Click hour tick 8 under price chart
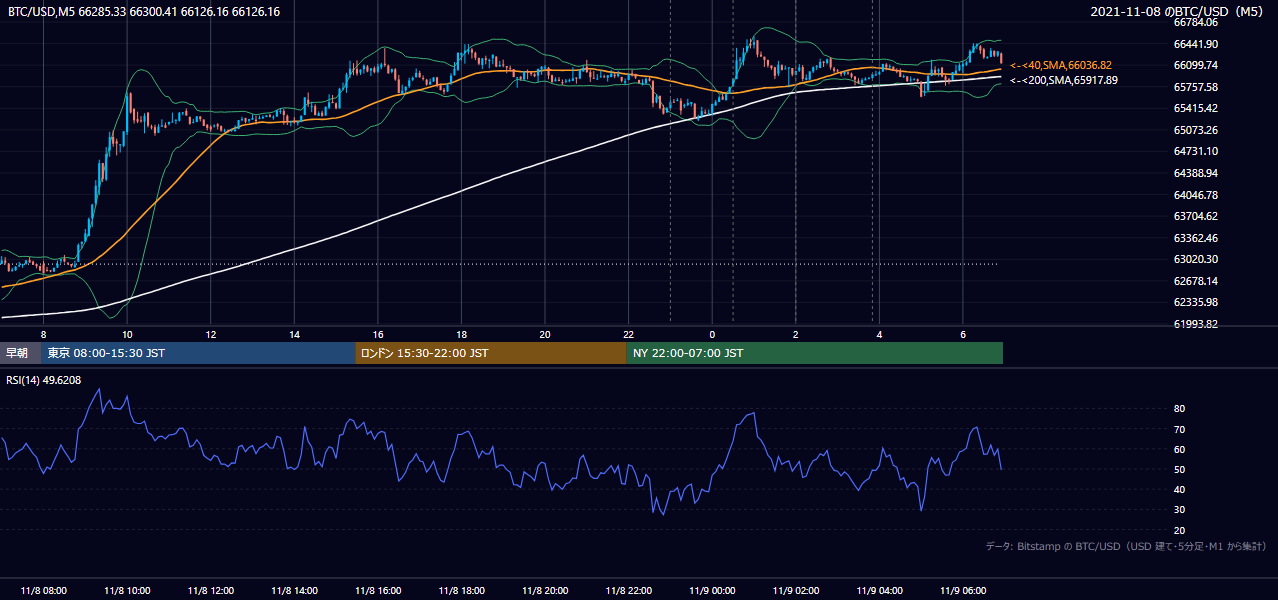 [x=43, y=334]
